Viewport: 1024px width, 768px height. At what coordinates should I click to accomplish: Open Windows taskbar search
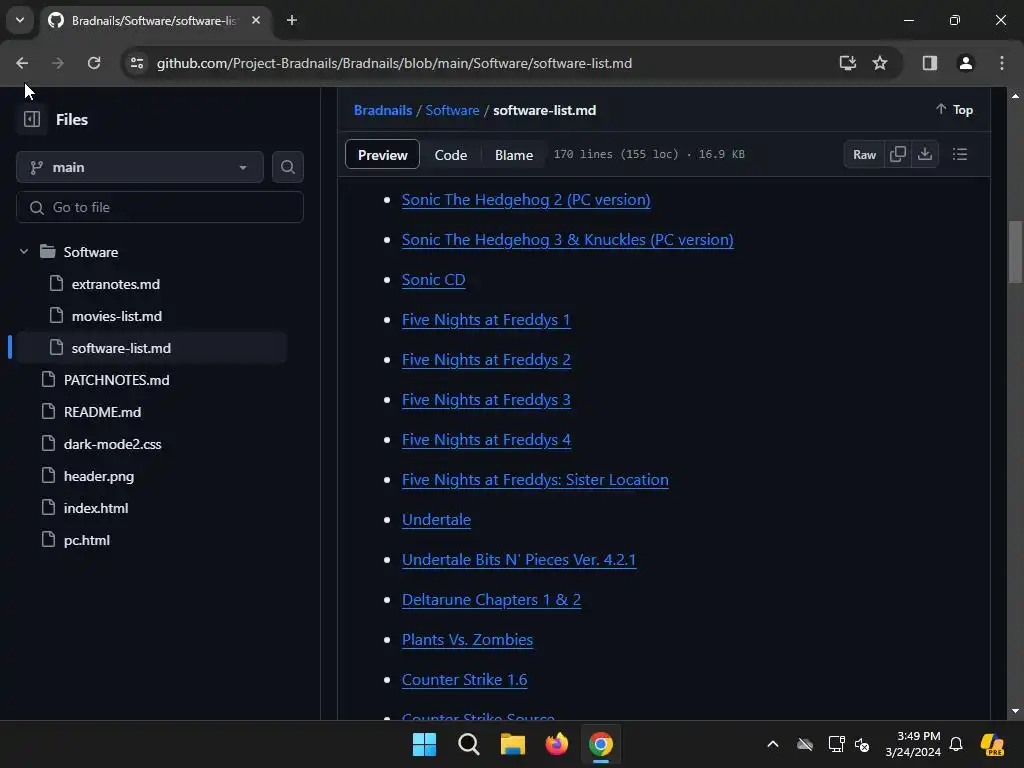point(469,744)
